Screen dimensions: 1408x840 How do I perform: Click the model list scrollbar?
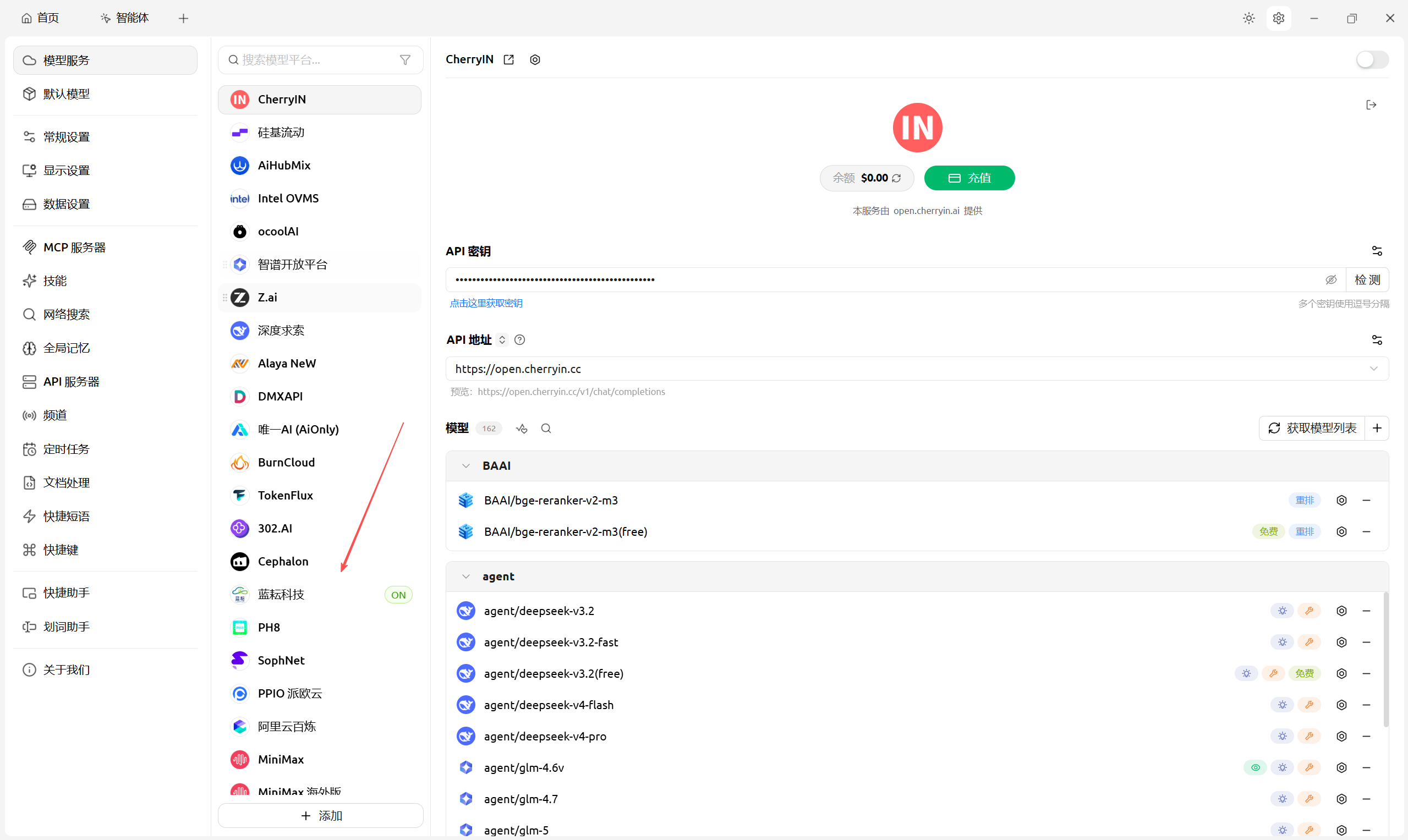1385,660
